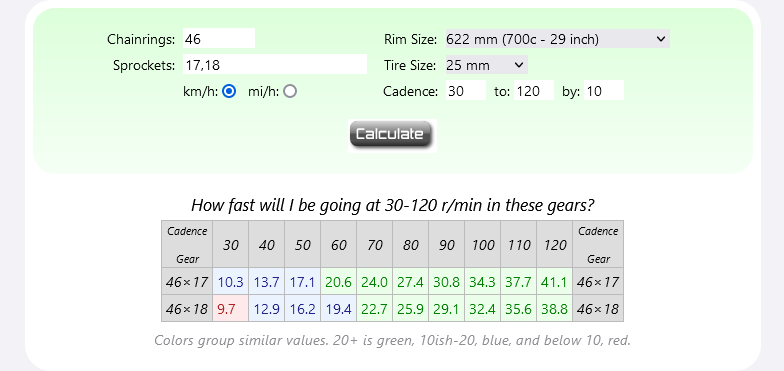Click the 41.1 cell in 46×17 row
Screen dimensions: 784x371
554,282
